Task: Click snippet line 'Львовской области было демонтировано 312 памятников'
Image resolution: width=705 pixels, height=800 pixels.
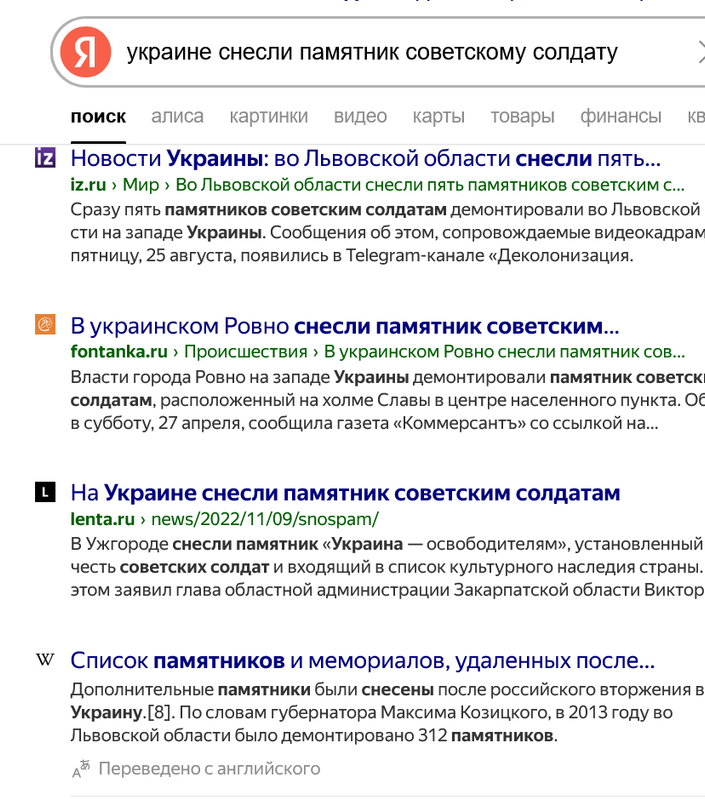Action: (314, 736)
